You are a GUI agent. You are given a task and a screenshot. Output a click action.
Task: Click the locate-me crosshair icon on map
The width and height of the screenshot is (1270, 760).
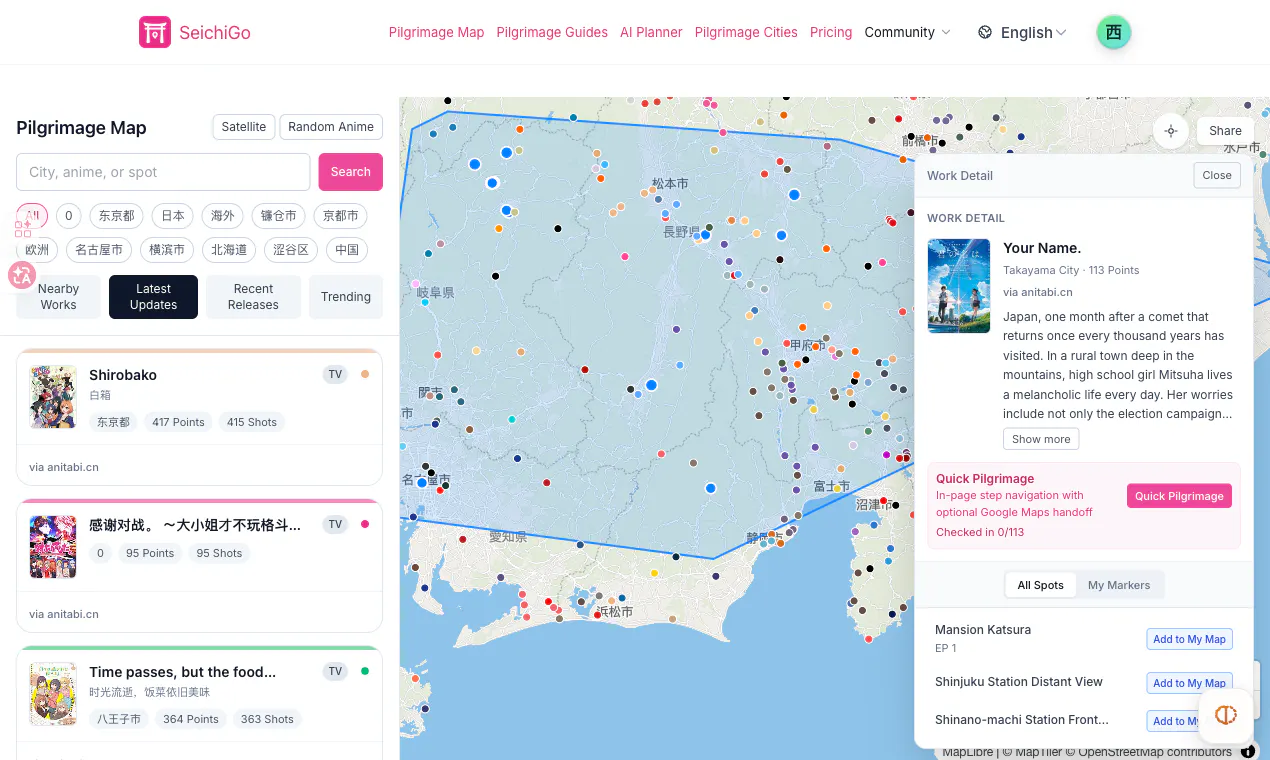click(x=1171, y=131)
